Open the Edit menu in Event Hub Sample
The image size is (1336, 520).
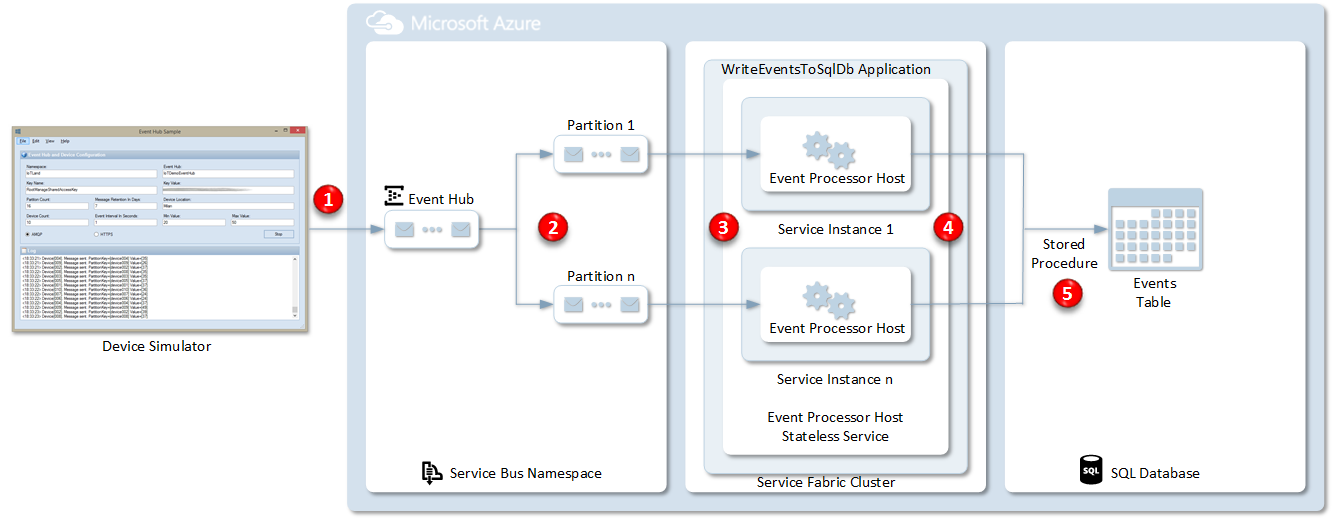(36, 141)
